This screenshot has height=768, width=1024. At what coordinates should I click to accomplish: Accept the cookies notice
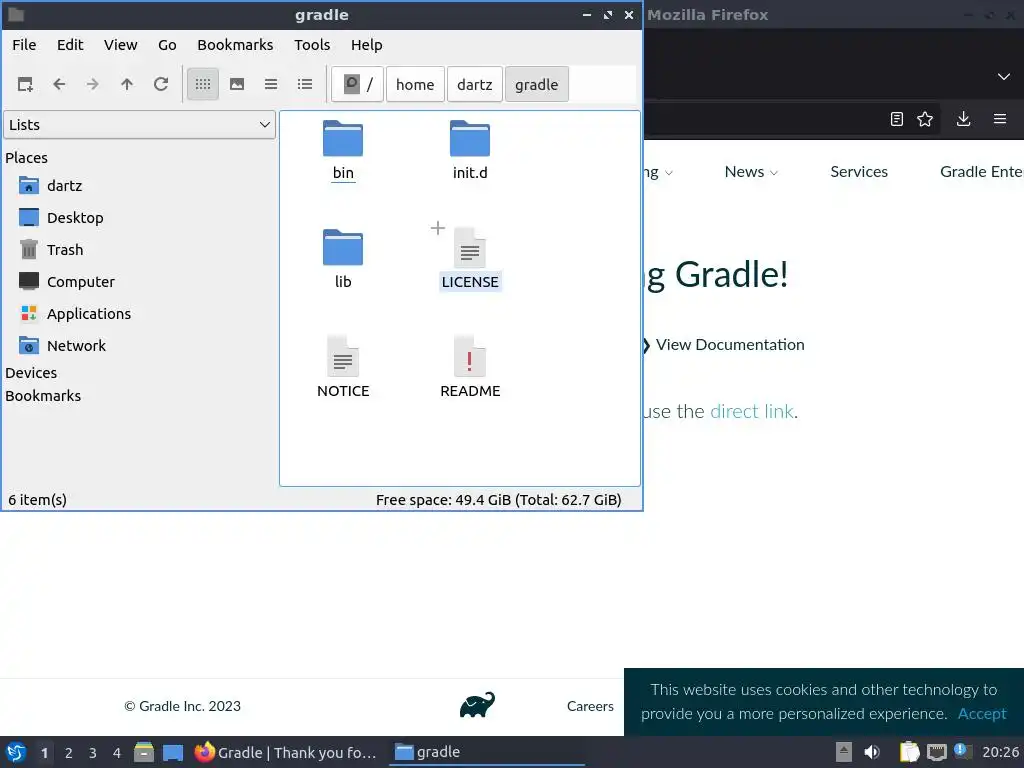point(982,714)
